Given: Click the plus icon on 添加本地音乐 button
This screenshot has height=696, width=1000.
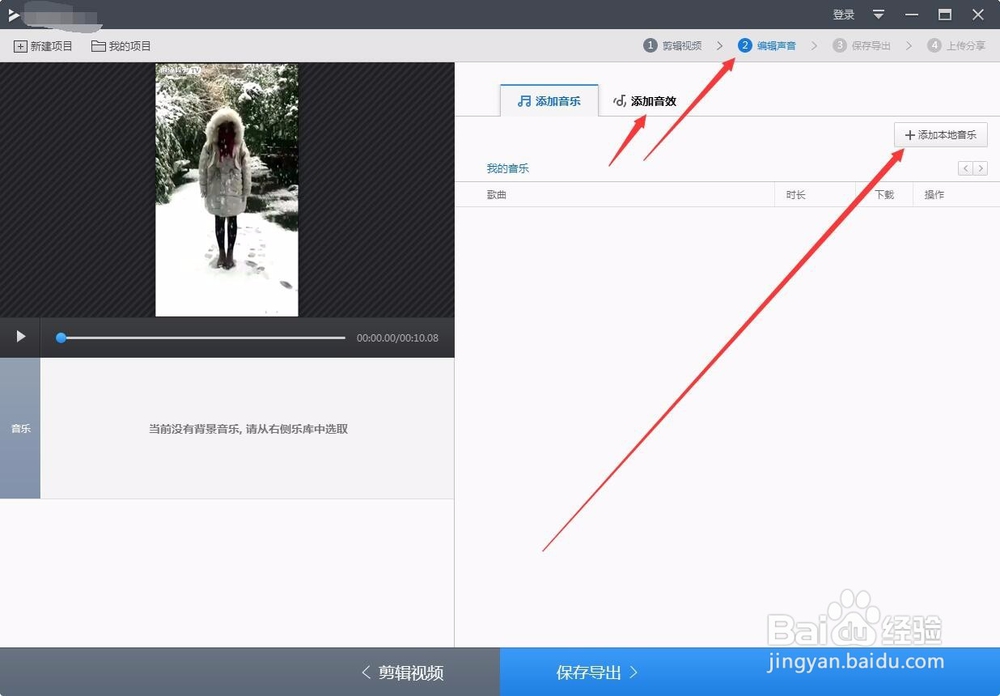Looking at the screenshot, I should 908,134.
